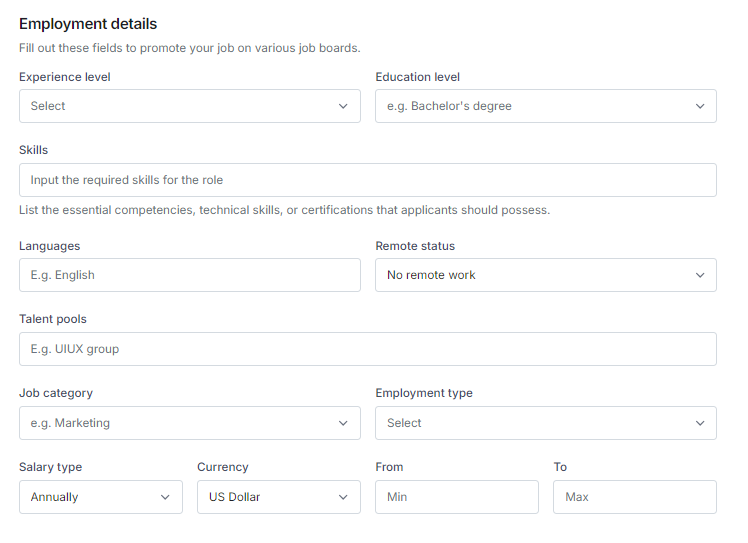Click the salary From Min field

pos(456,497)
